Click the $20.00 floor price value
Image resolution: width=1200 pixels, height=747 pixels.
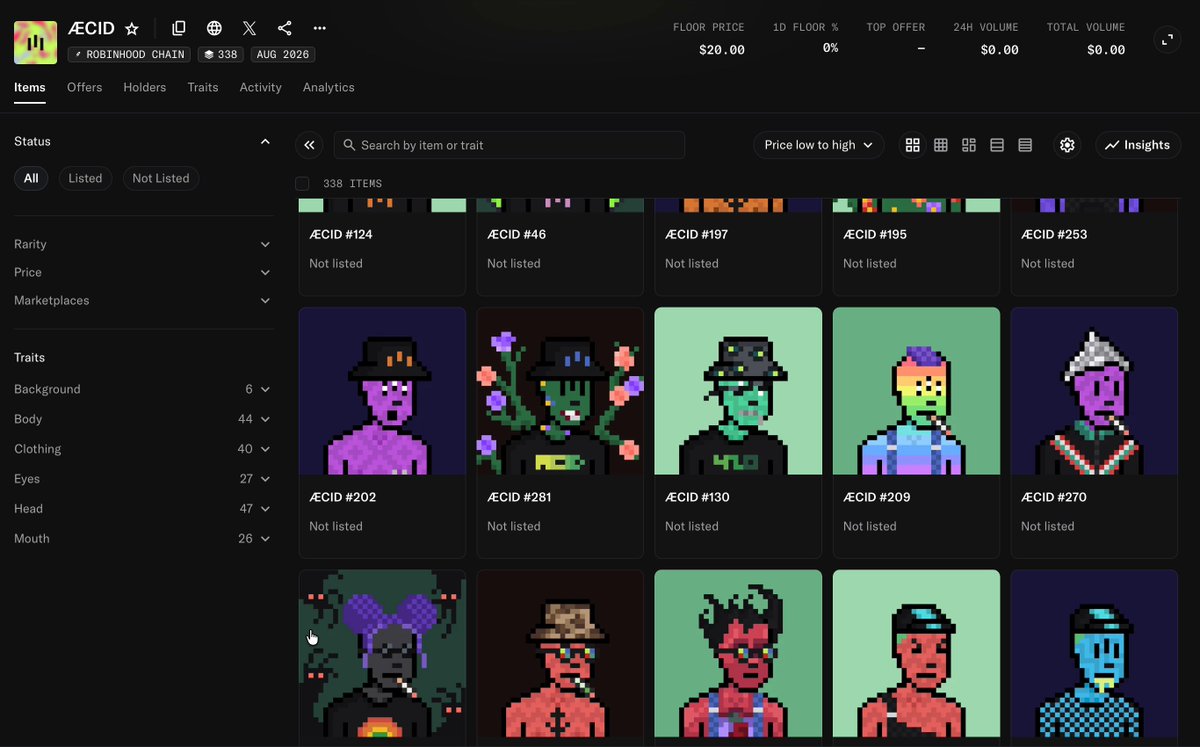[721, 49]
